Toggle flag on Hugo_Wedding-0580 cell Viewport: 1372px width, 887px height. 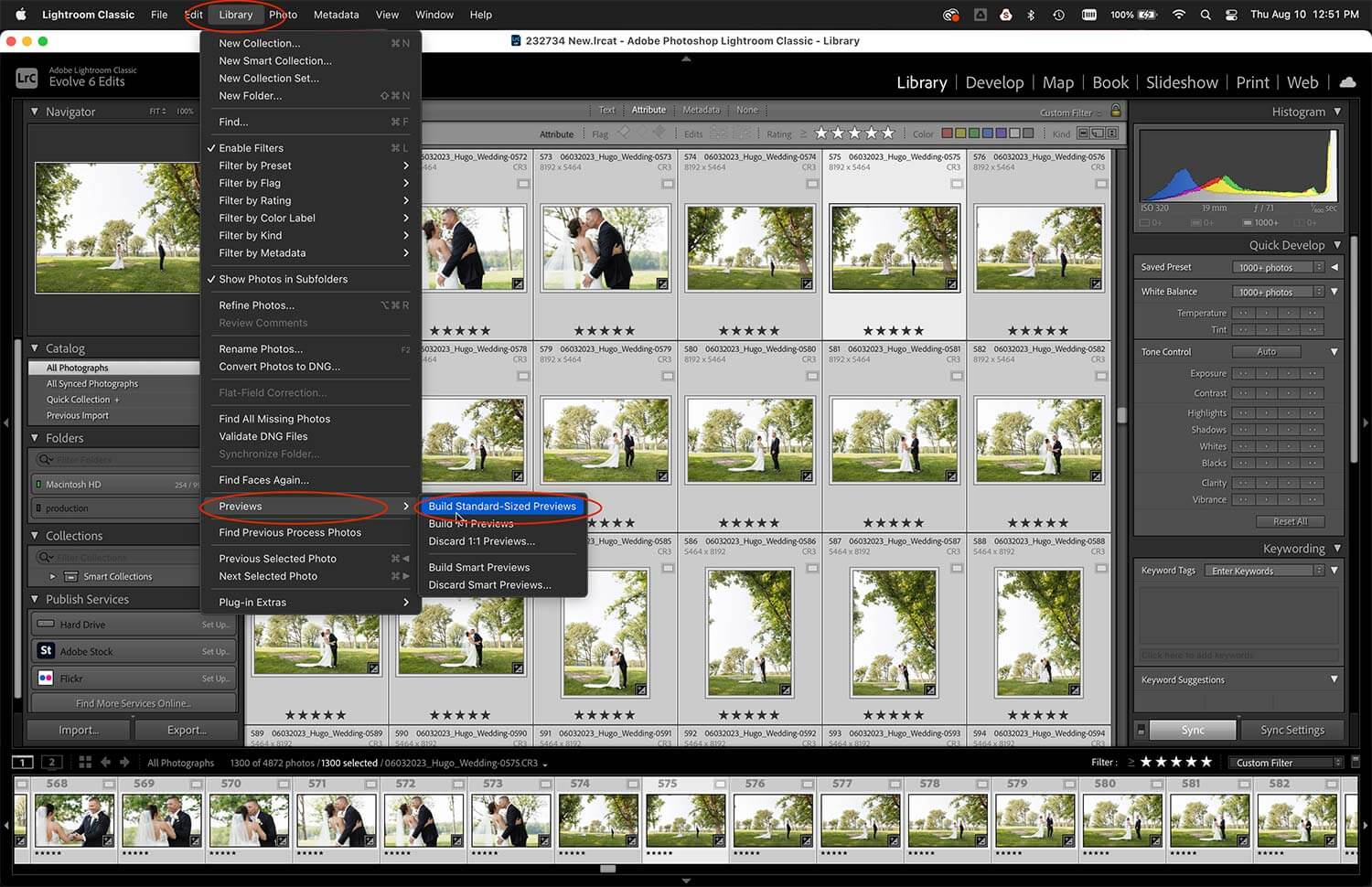tap(812, 376)
